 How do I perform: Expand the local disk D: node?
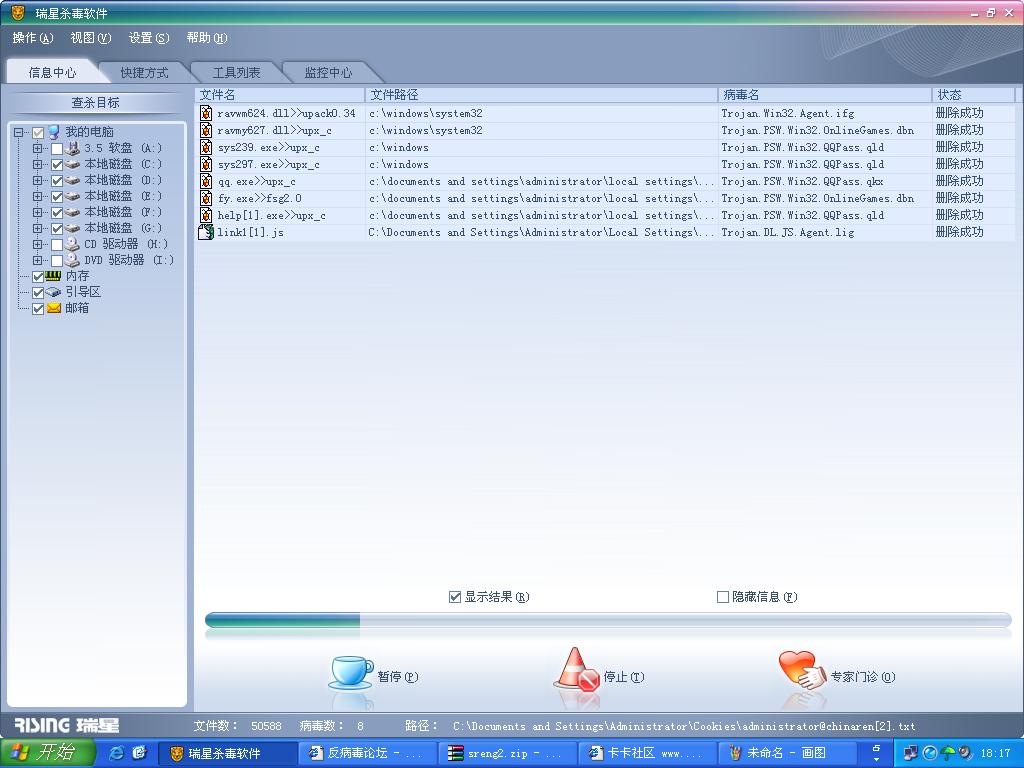[x=37, y=180]
